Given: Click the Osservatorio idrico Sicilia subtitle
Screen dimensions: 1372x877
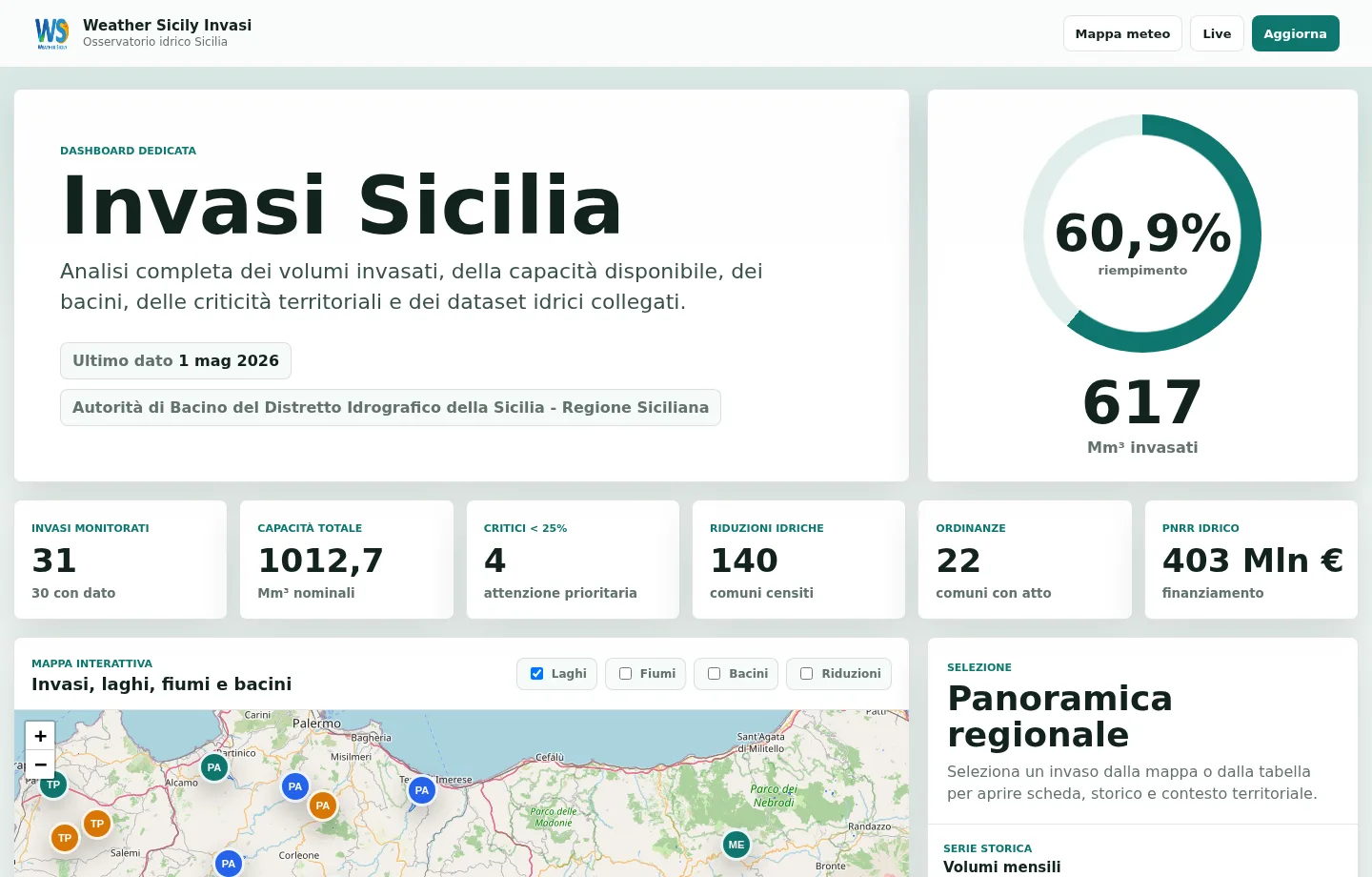Looking at the screenshot, I should click(x=155, y=42).
